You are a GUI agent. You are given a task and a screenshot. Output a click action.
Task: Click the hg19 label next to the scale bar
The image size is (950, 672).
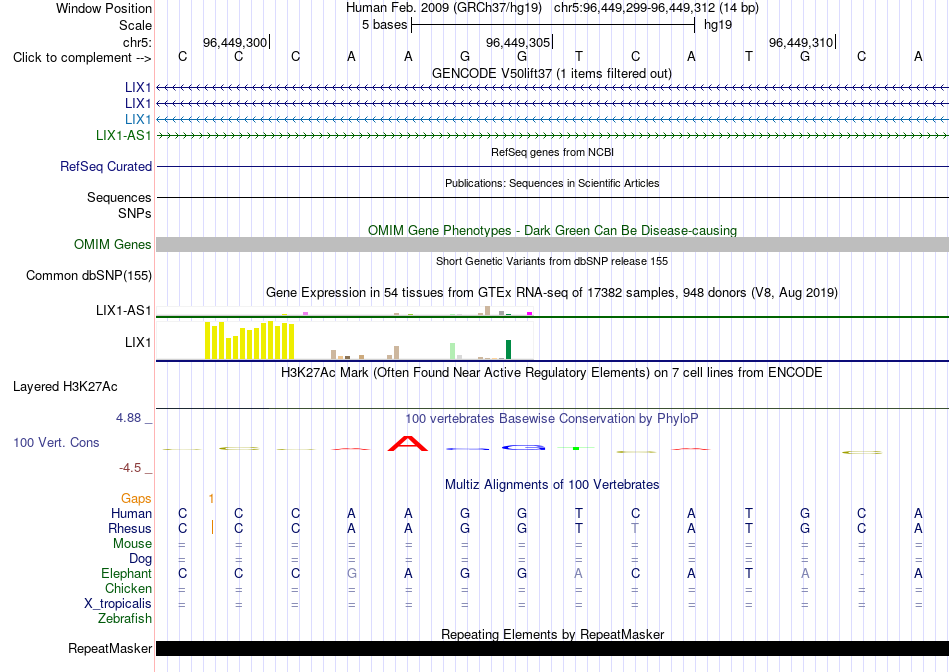718,25
